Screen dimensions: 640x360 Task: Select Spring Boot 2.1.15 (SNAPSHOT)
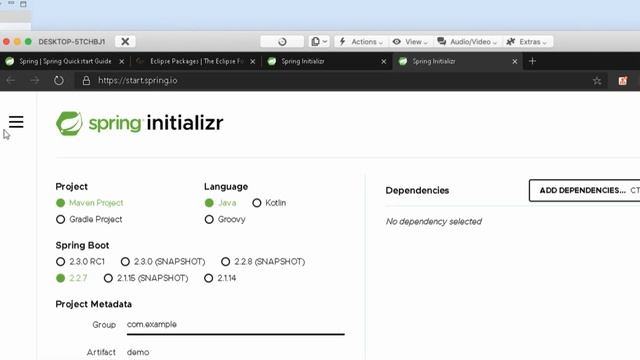tap(108, 278)
